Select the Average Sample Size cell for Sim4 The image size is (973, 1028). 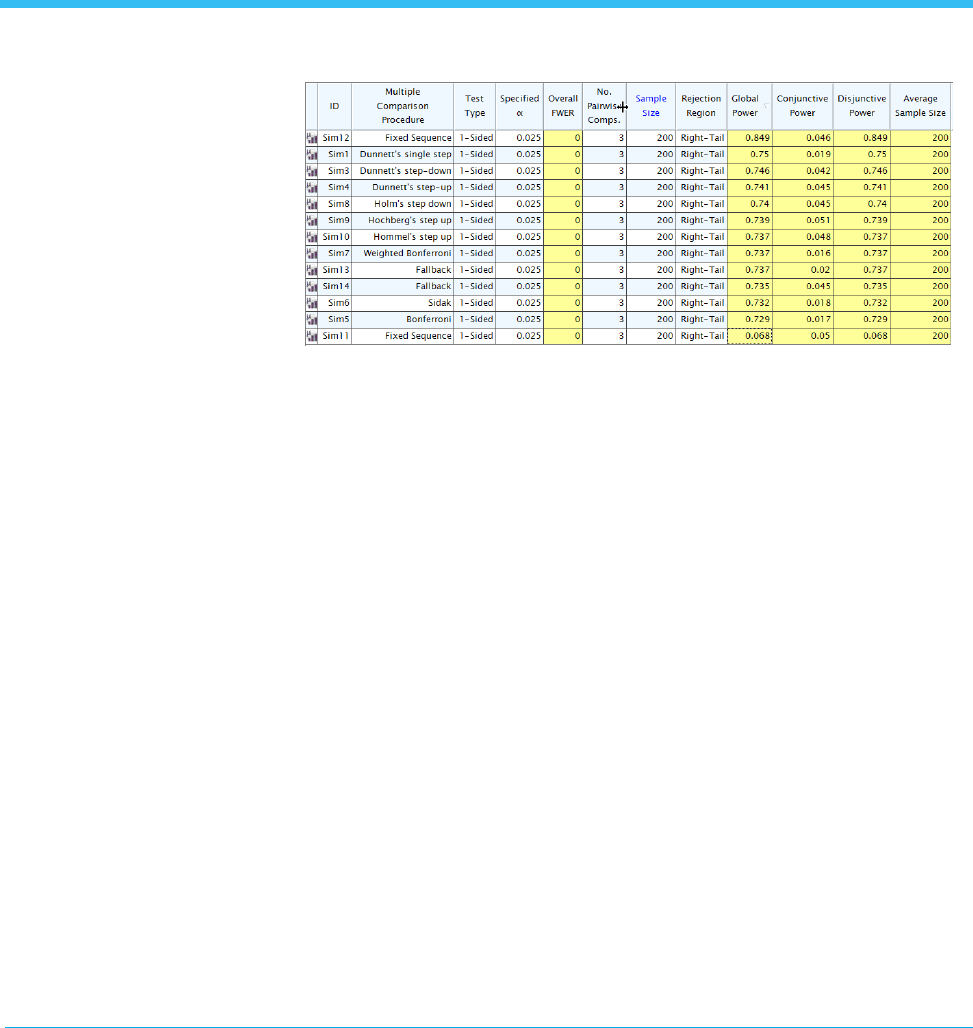921,188
